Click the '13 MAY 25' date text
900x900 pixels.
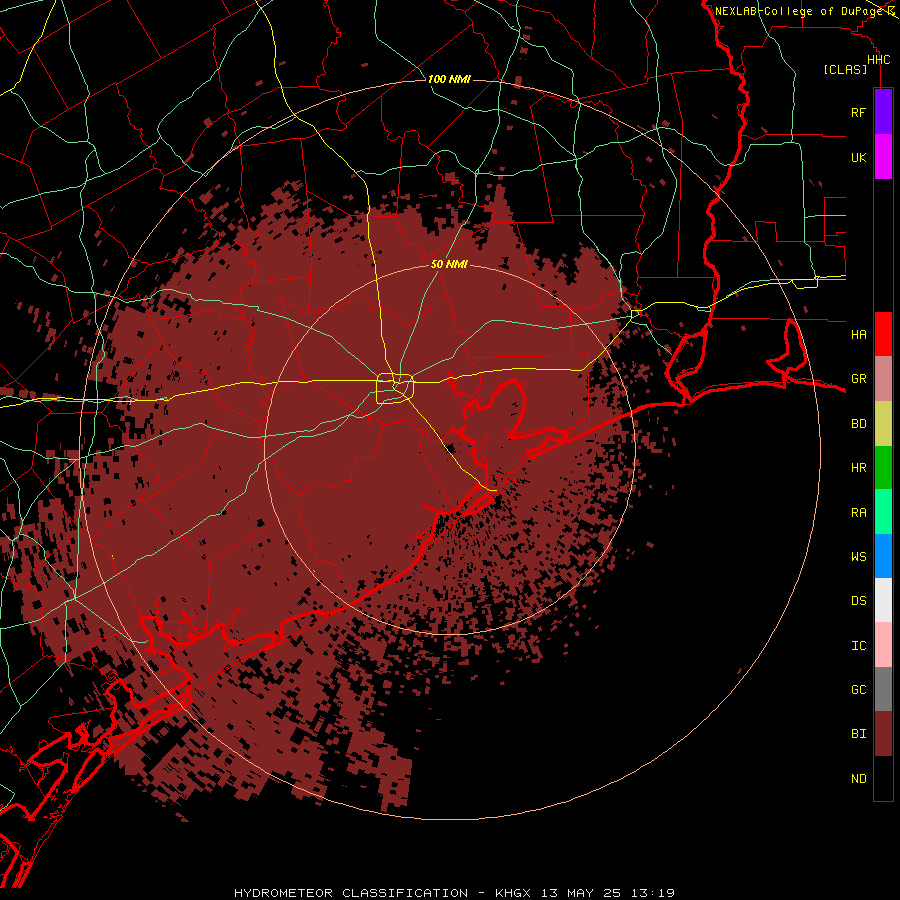click(x=581, y=893)
